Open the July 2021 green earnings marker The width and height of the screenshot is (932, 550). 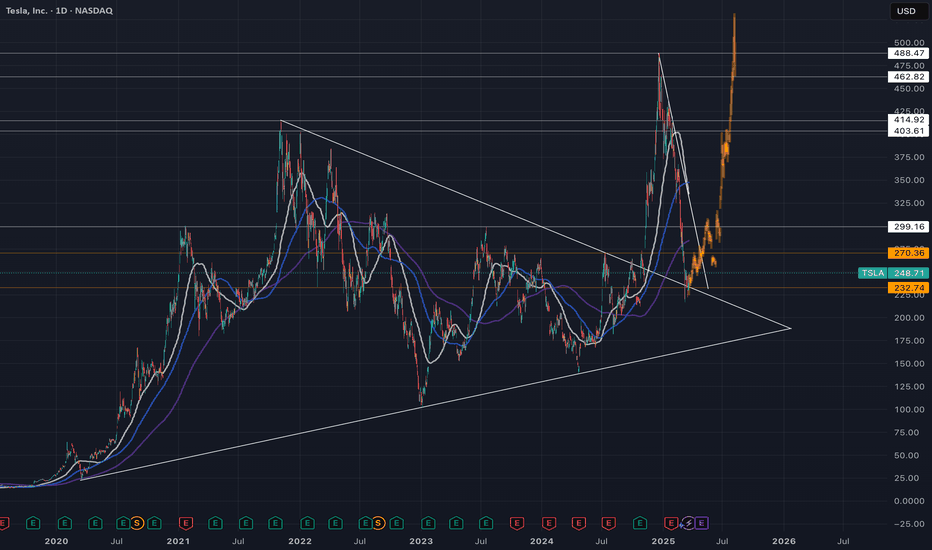pyautogui.click(x=245, y=523)
